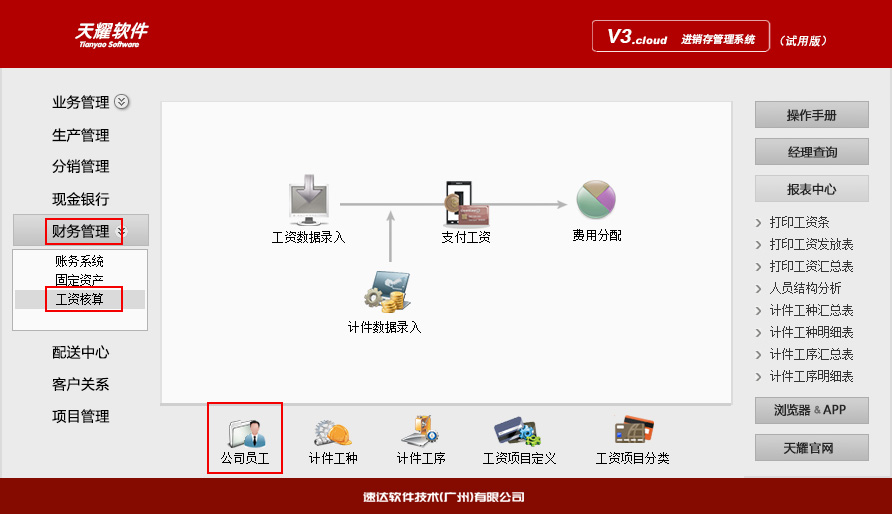Image resolution: width=892 pixels, height=514 pixels.
Task: Open the 打印工资条 report link
Action: [x=799, y=222]
